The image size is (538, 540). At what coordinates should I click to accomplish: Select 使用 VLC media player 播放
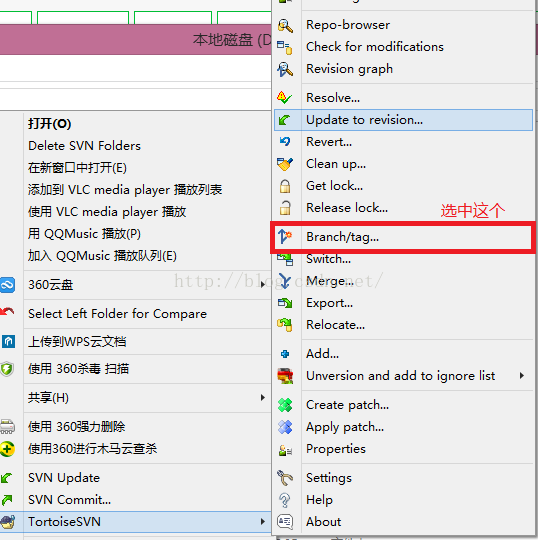click(107, 212)
